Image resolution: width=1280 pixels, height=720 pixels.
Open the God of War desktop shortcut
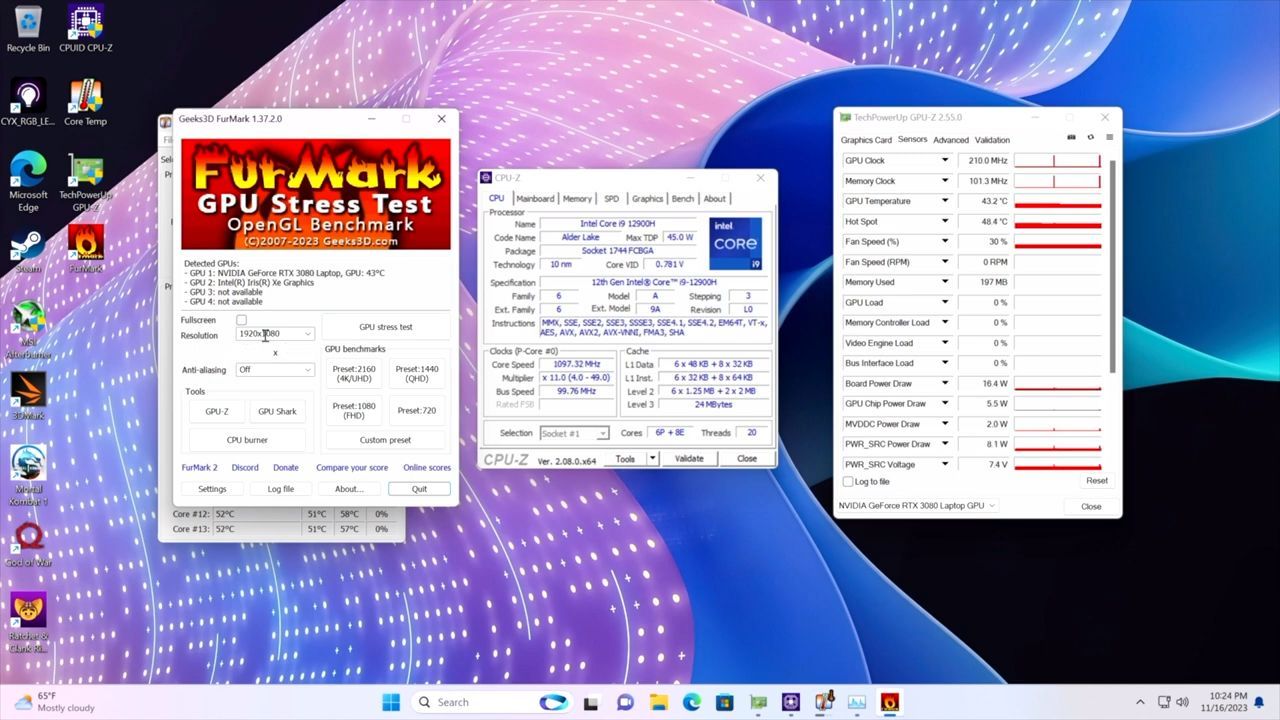pos(28,545)
